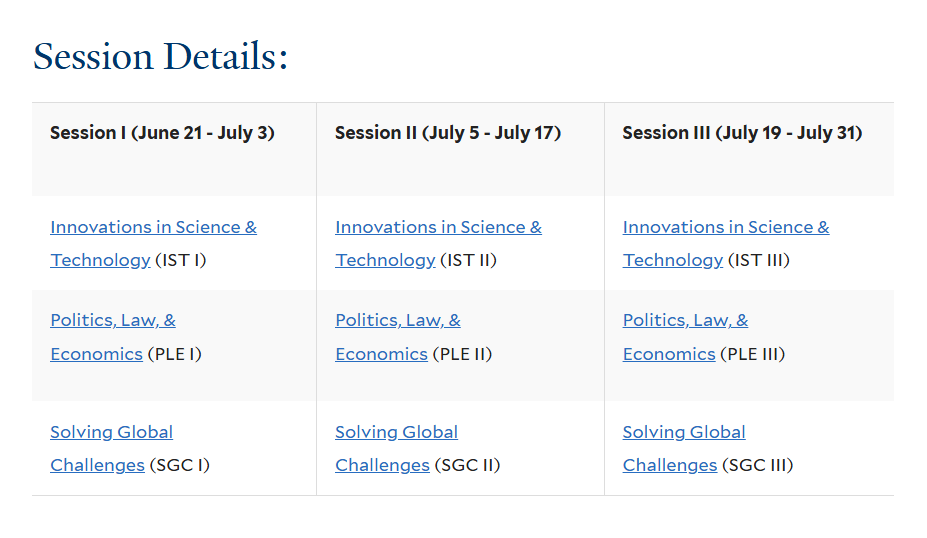This screenshot has height=538, width=927.
Task: Open Innovations in Science & link under Session I
Action: 153,227
